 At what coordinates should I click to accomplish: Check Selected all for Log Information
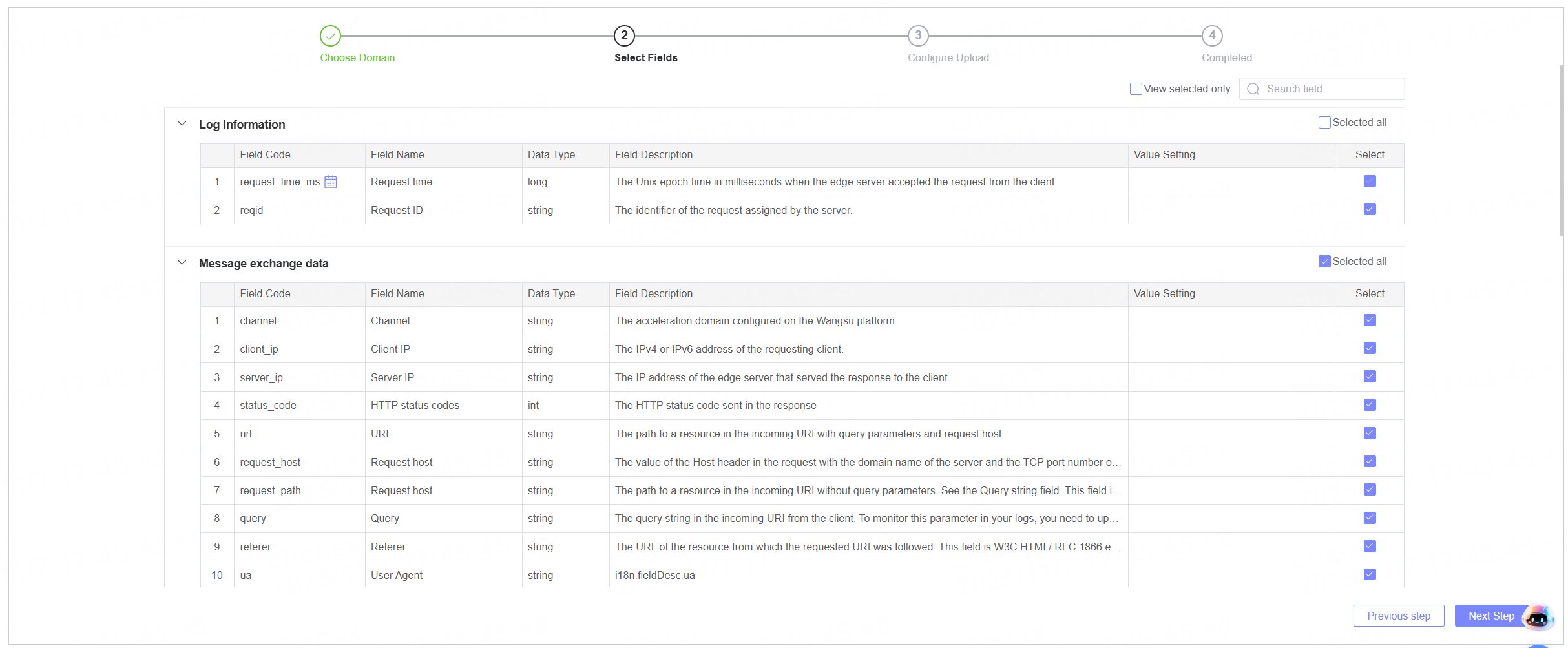pos(1324,123)
